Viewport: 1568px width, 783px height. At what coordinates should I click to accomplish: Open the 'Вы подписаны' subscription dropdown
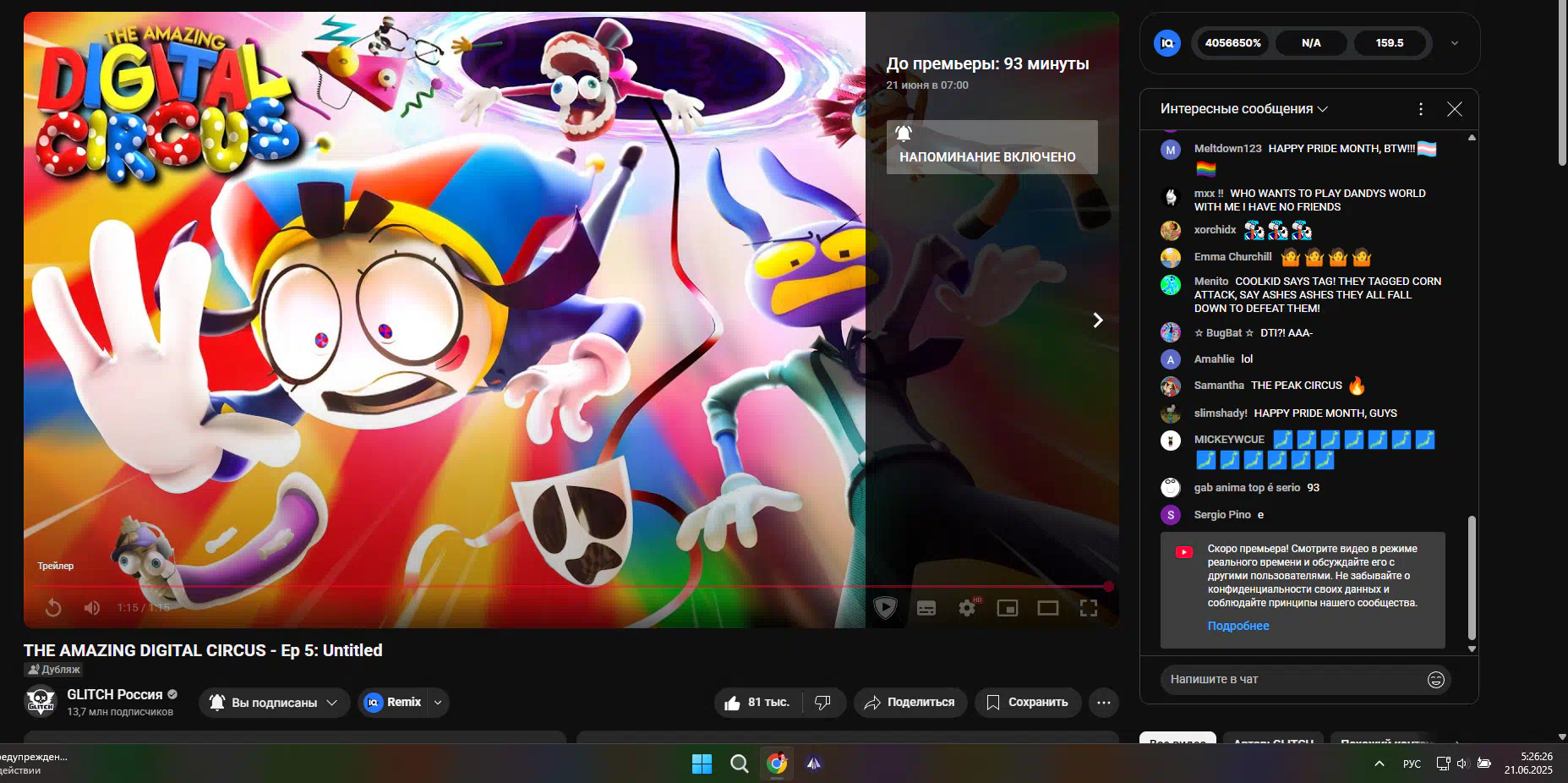tap(274, 703)
